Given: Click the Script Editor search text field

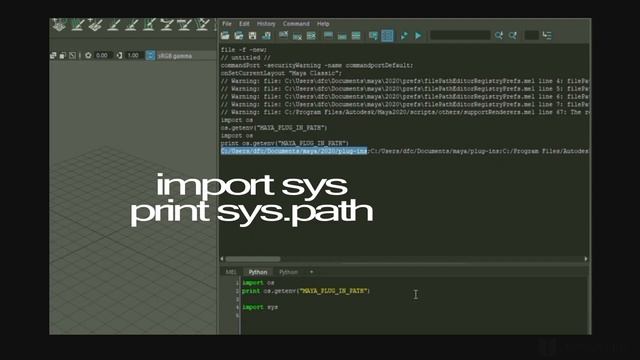Looking at the screenshot, I should point(460,36).
